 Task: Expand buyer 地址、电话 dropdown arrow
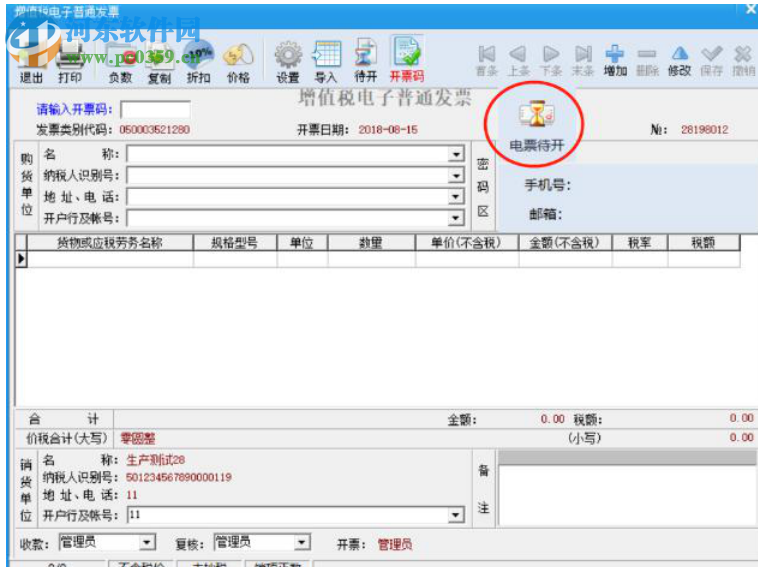point(455,196)
